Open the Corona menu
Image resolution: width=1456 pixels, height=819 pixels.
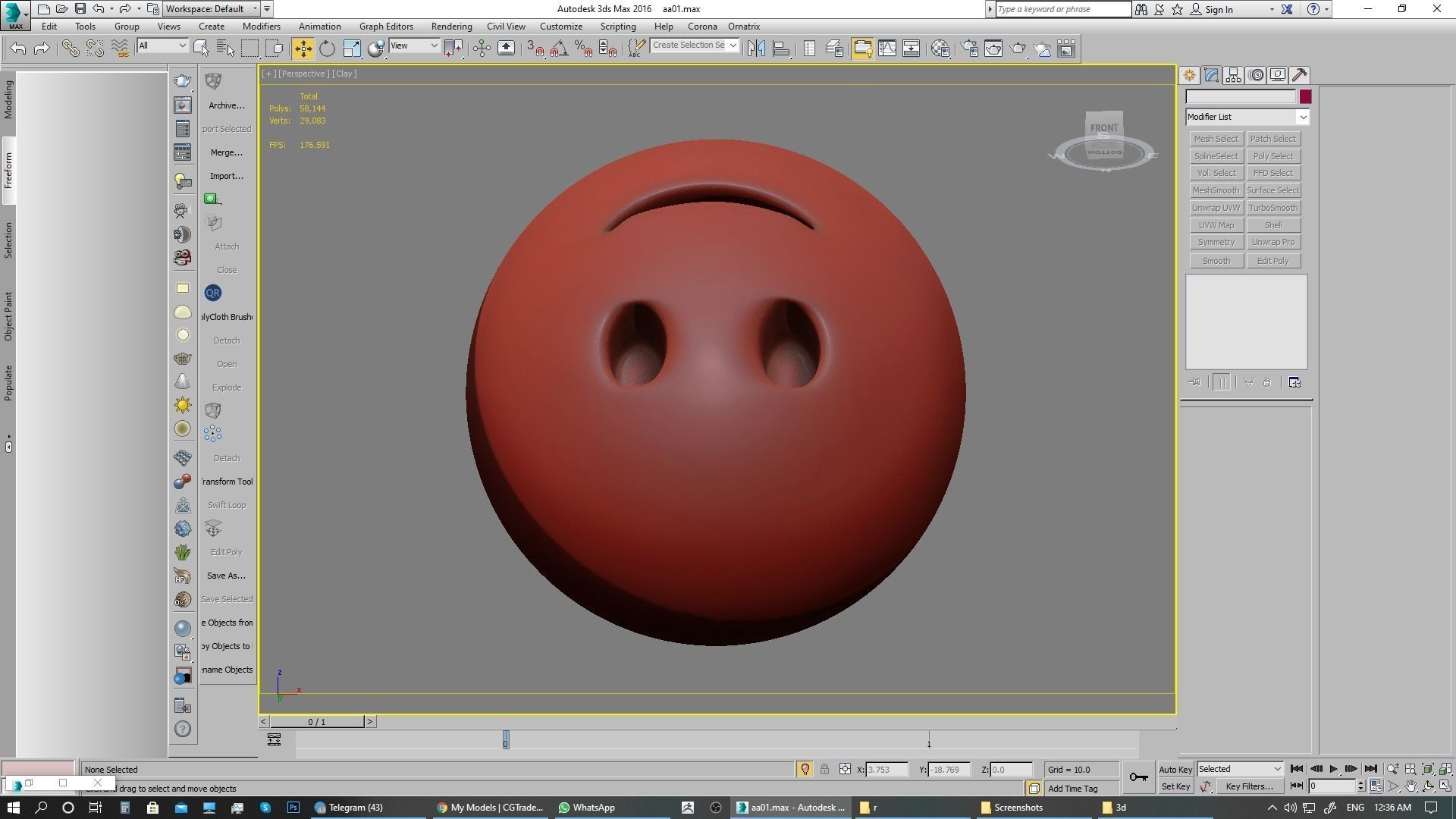(x=702, y=27)
